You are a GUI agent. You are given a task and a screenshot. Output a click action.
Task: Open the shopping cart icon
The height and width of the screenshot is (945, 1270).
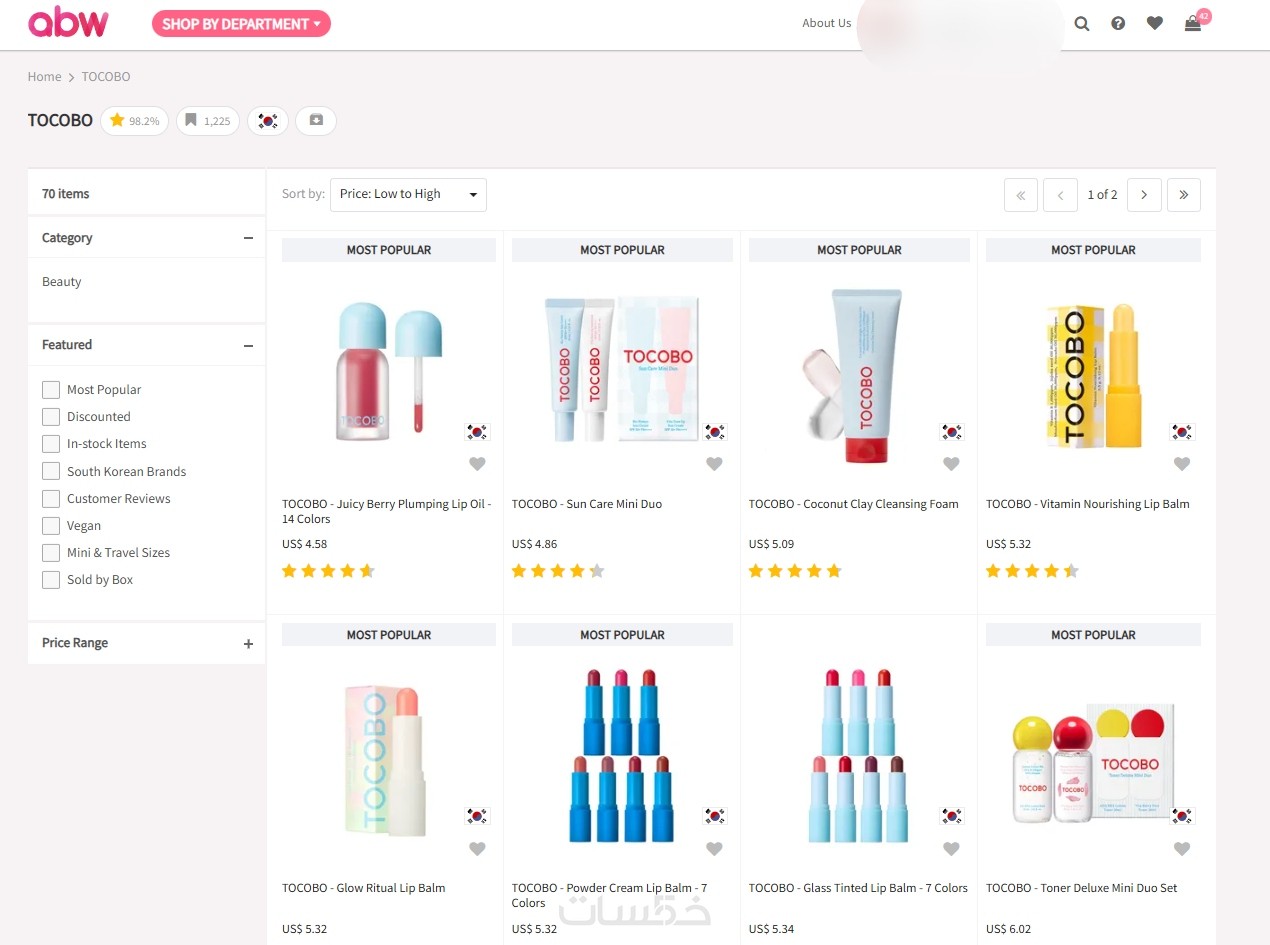pyautogui.click(x=1193, y=23)
